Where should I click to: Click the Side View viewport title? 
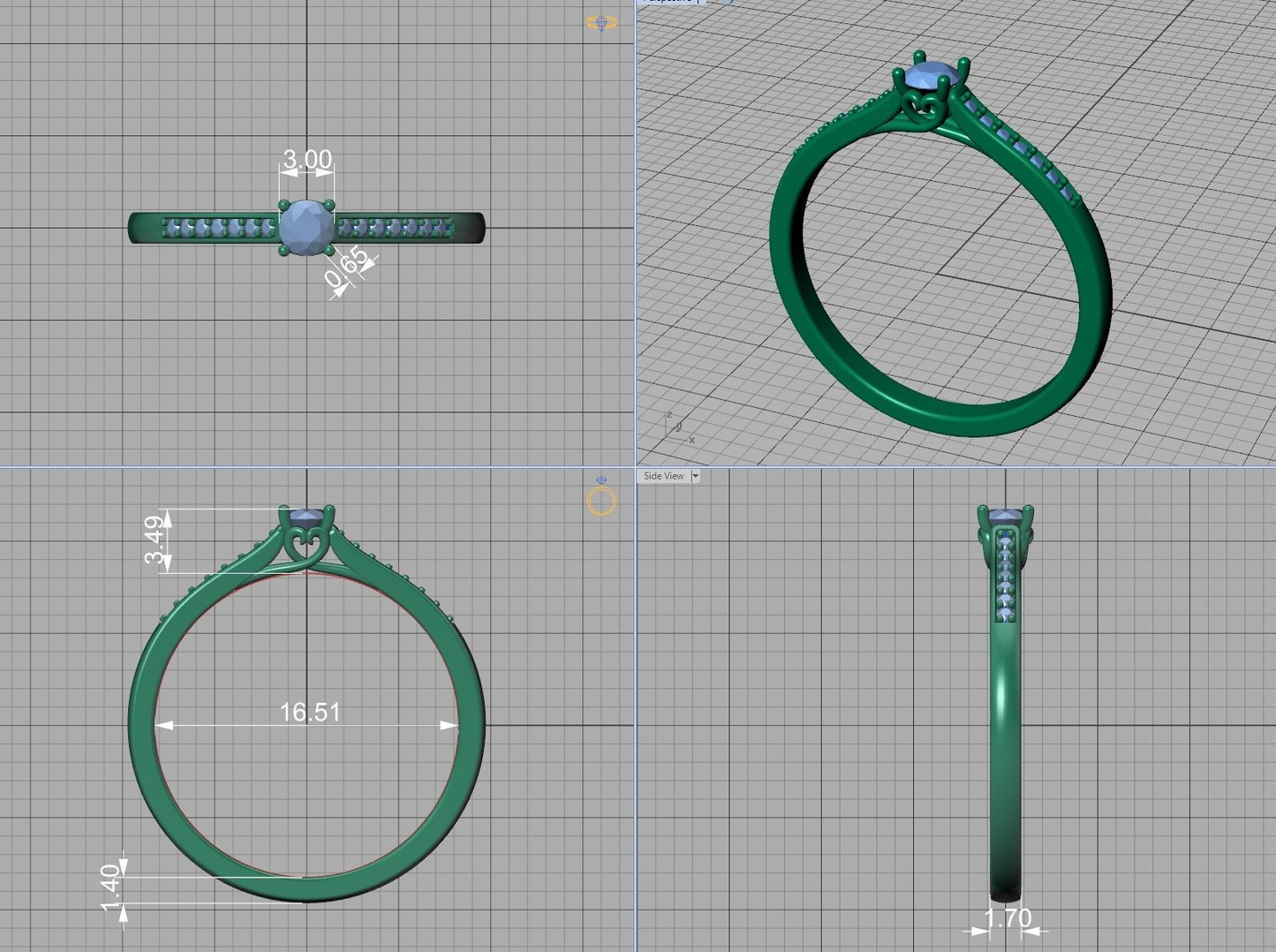coord(663,476)
